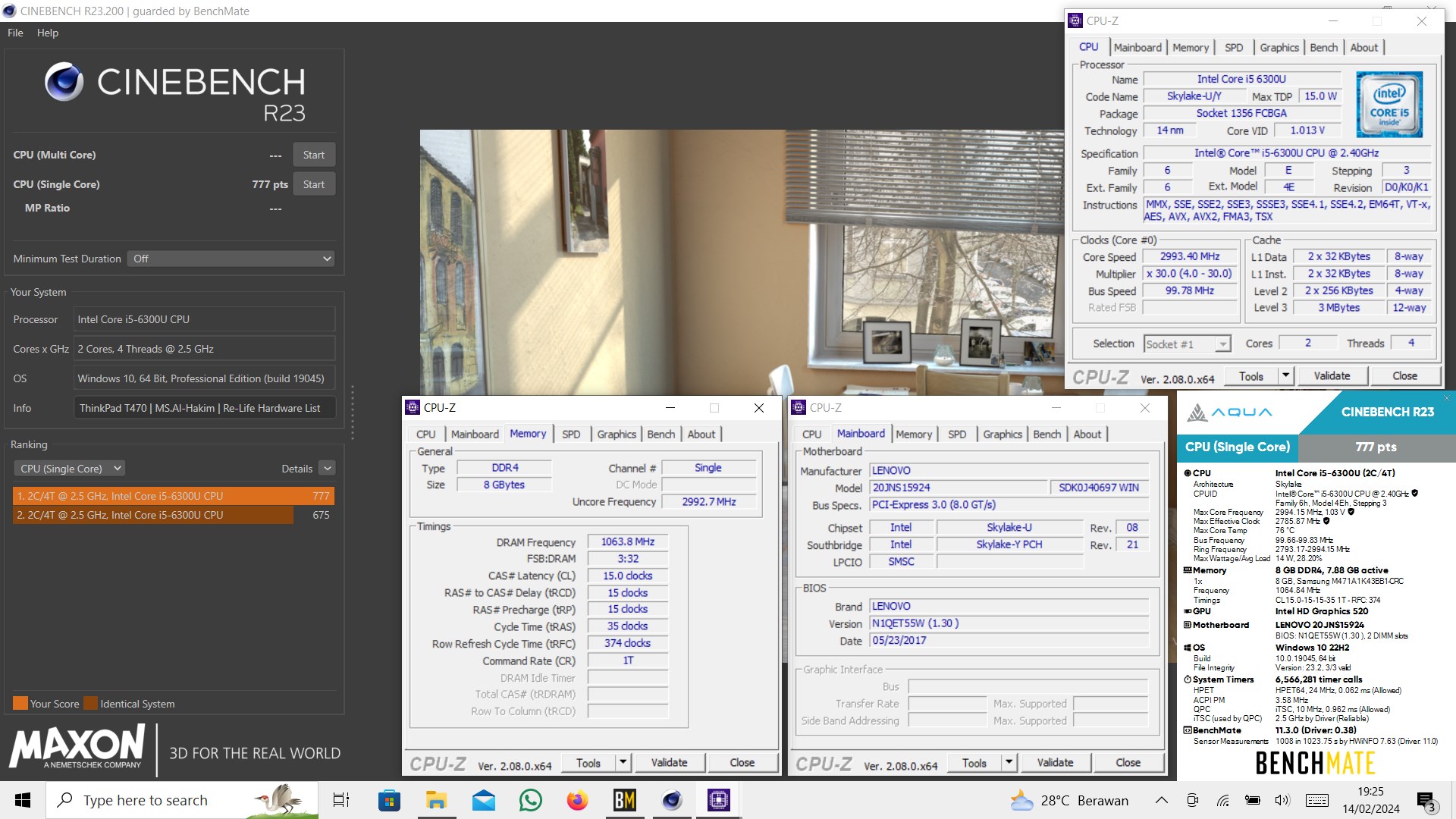Open Tools dropdown arrow in top CPU-Z

click(1285, 375)
